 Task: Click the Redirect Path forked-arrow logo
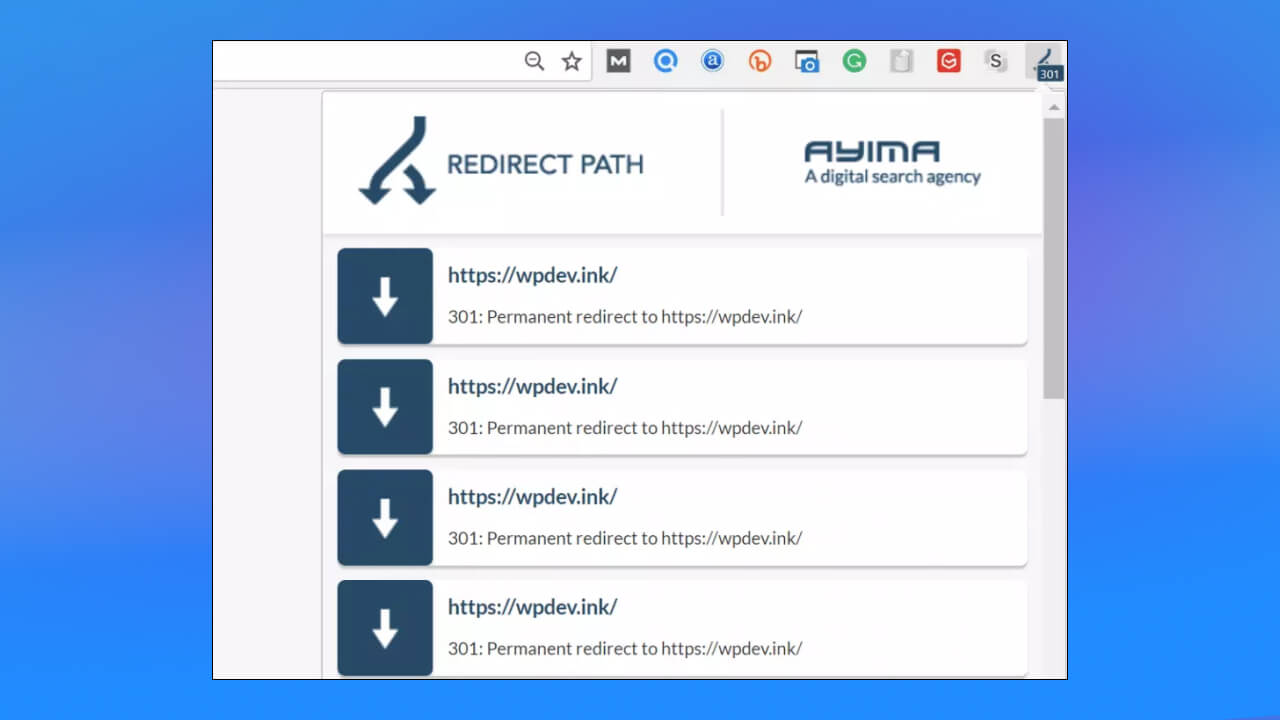(397, 161)
